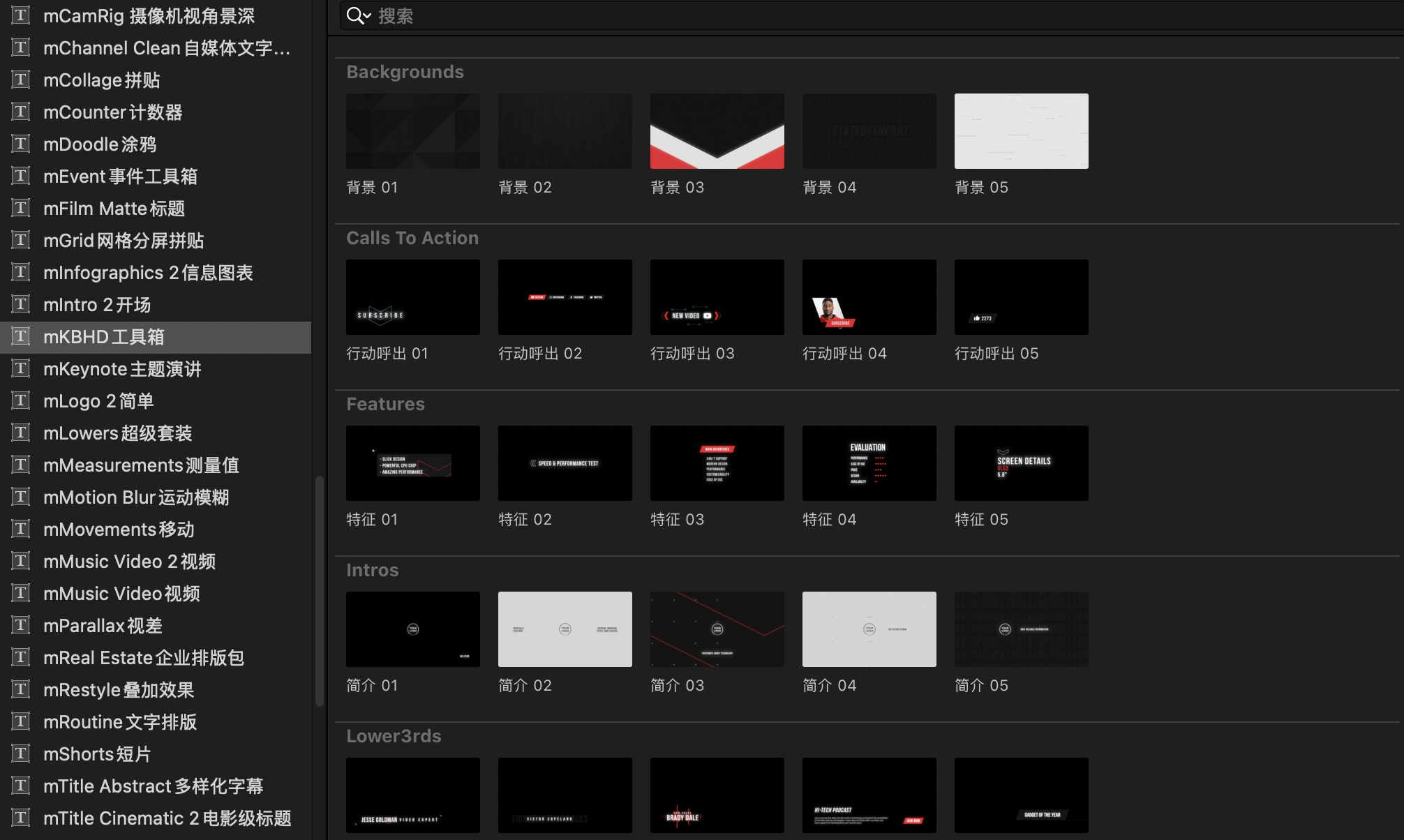Select mTitle Cinematic 2 电影级标题 category
The image size is (1404, 840).
click(156, 818)
